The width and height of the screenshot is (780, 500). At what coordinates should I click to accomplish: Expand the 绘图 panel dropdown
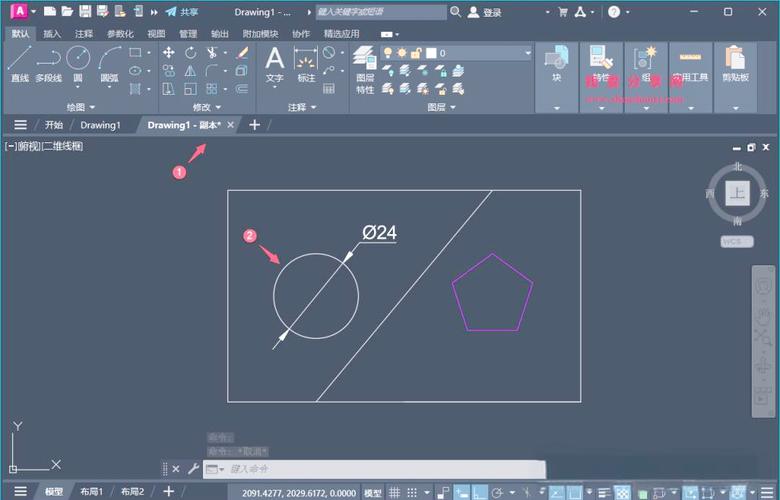81,107
